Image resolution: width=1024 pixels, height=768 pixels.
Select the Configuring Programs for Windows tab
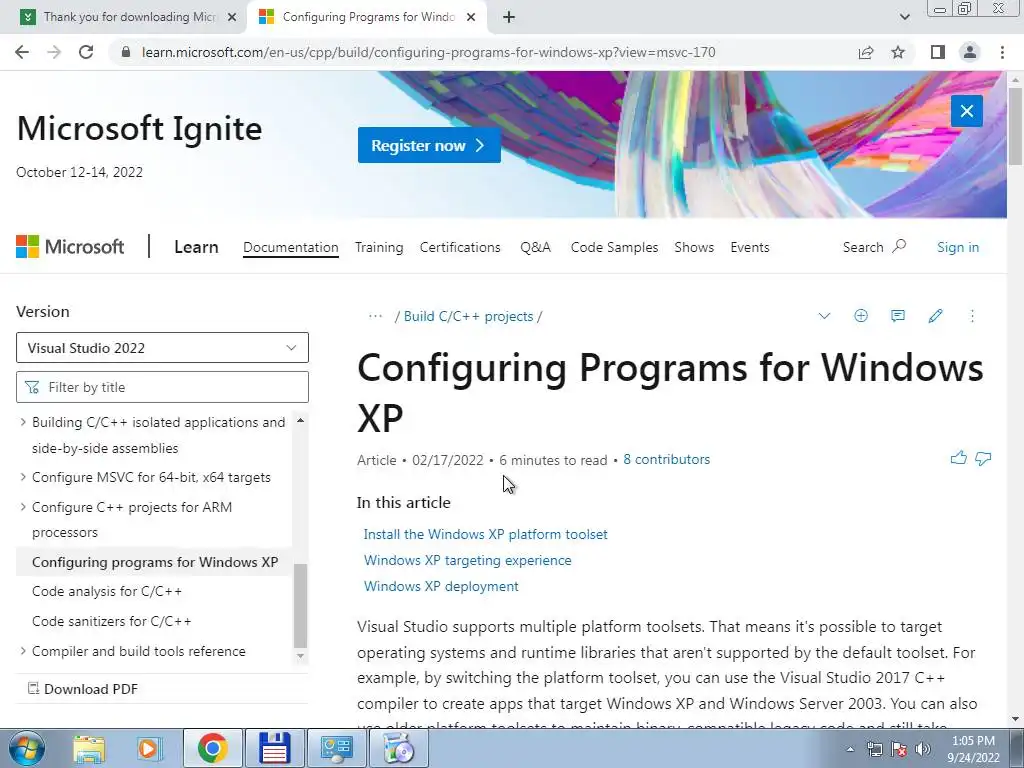[368, 17]
